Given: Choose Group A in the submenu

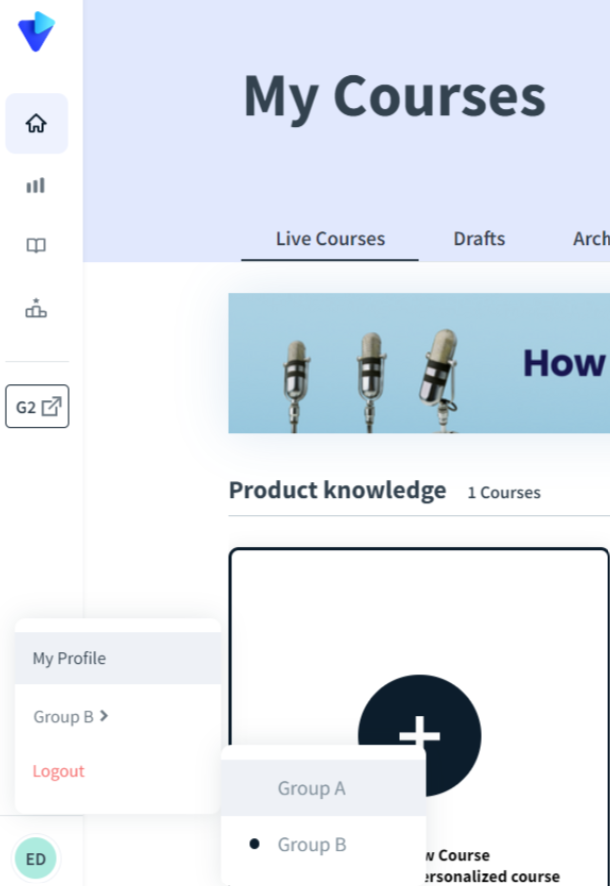Looking at the screenshot, I should point(323,788).
